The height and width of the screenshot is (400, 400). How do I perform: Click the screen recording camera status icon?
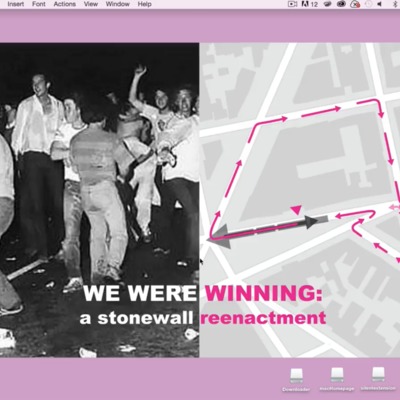coord(292,4)
